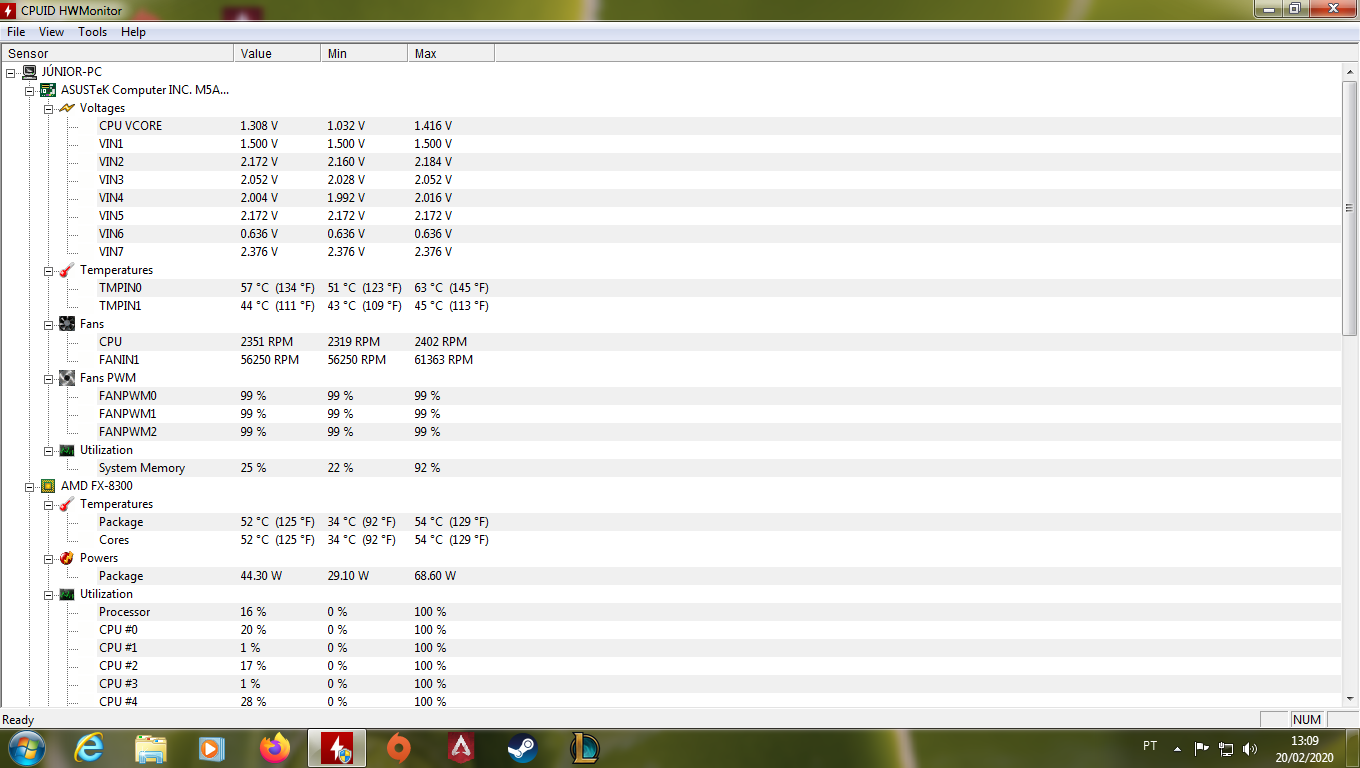Screen dimensions: 1360x768
Task: Collapse the Voltages group
Action: tap(49, 108)
